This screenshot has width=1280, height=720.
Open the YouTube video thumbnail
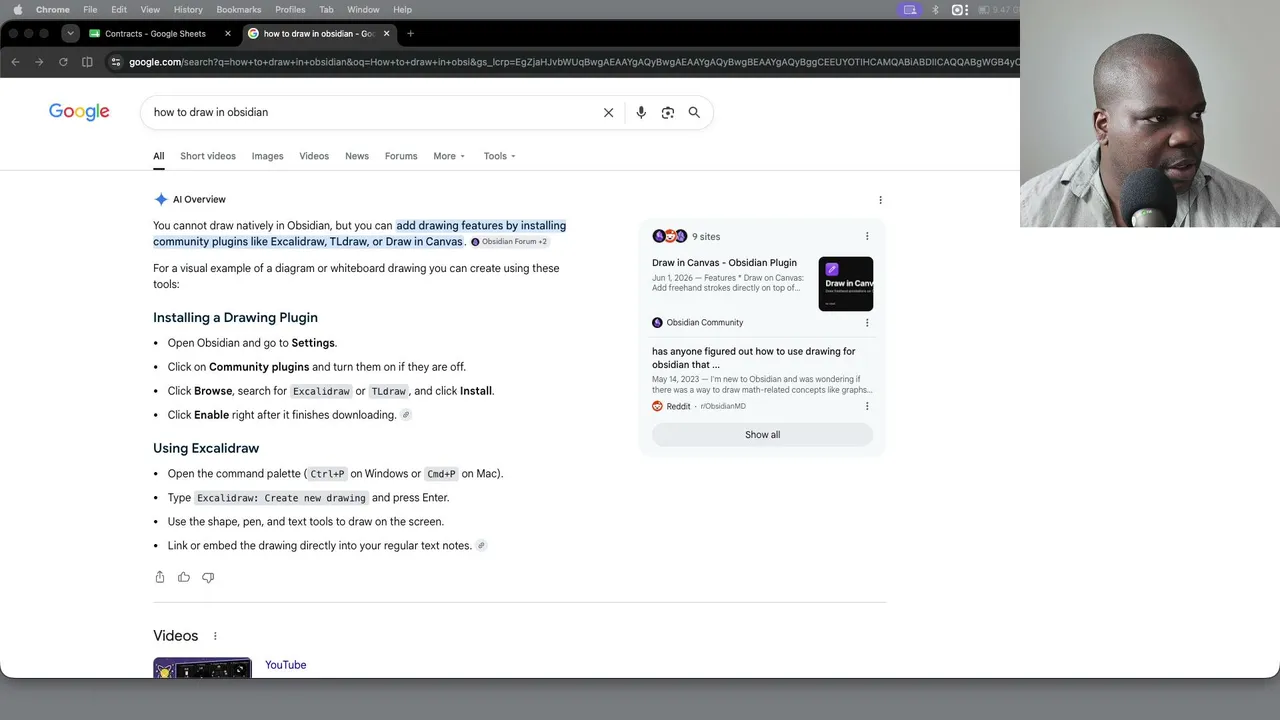(202, 668)
